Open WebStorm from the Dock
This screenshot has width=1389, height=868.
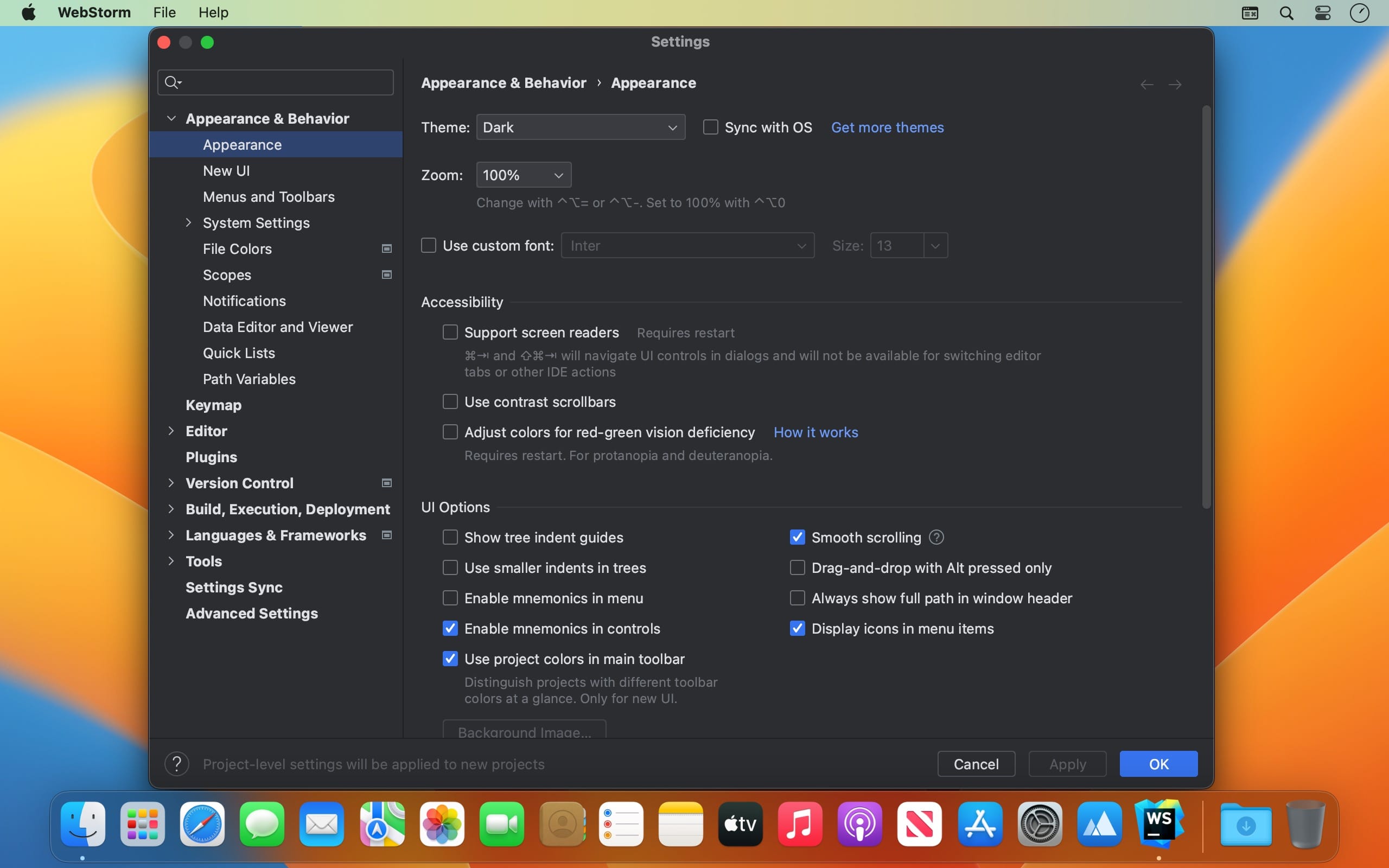click(1159, 824)
